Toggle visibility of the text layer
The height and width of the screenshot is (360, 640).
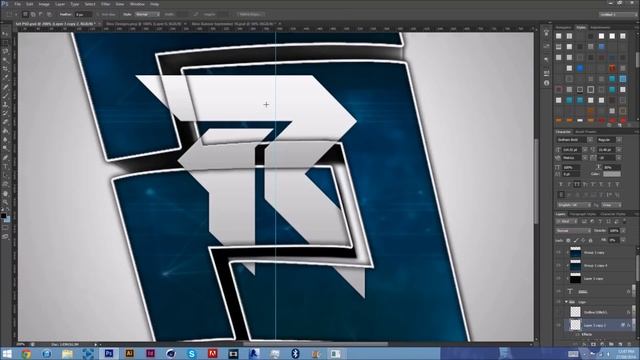[559, 291]
